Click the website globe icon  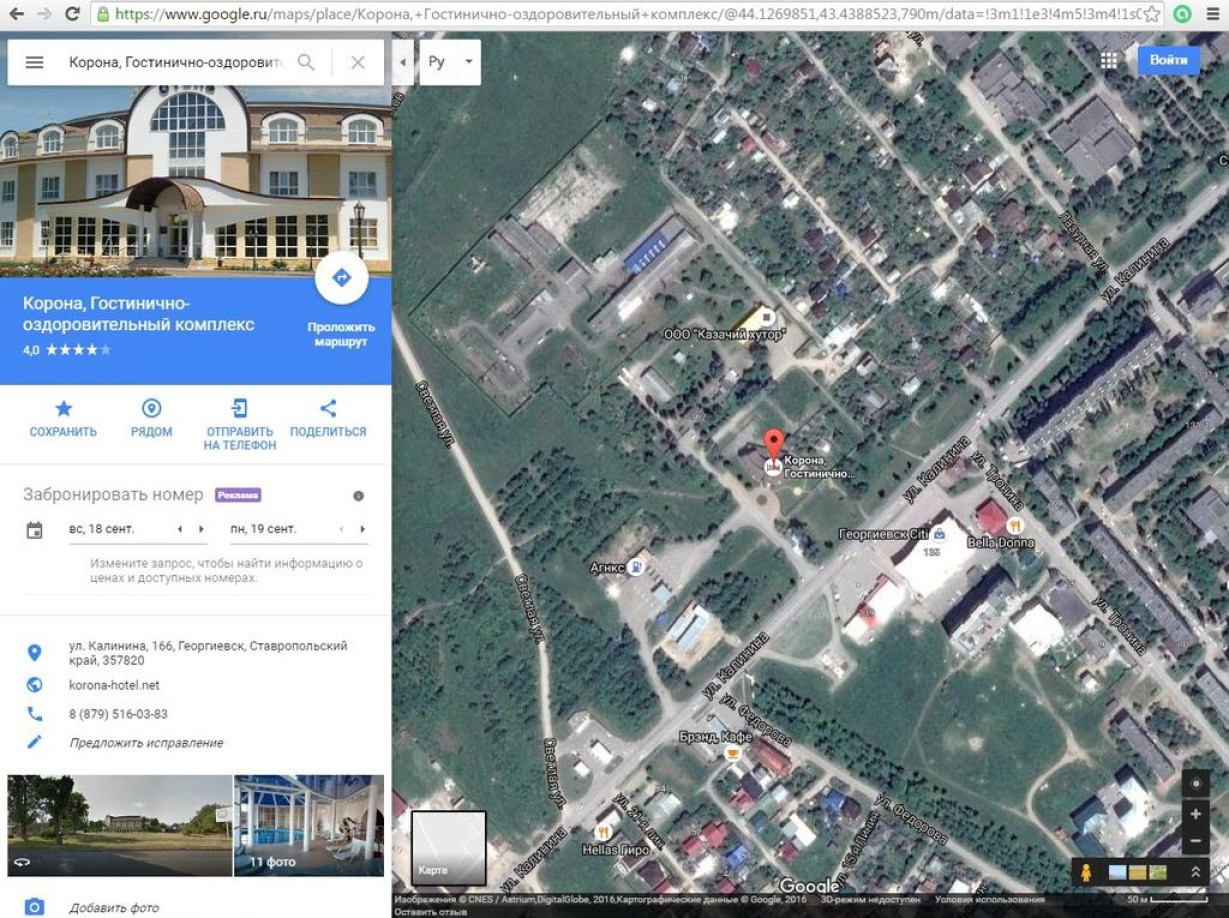35,685
